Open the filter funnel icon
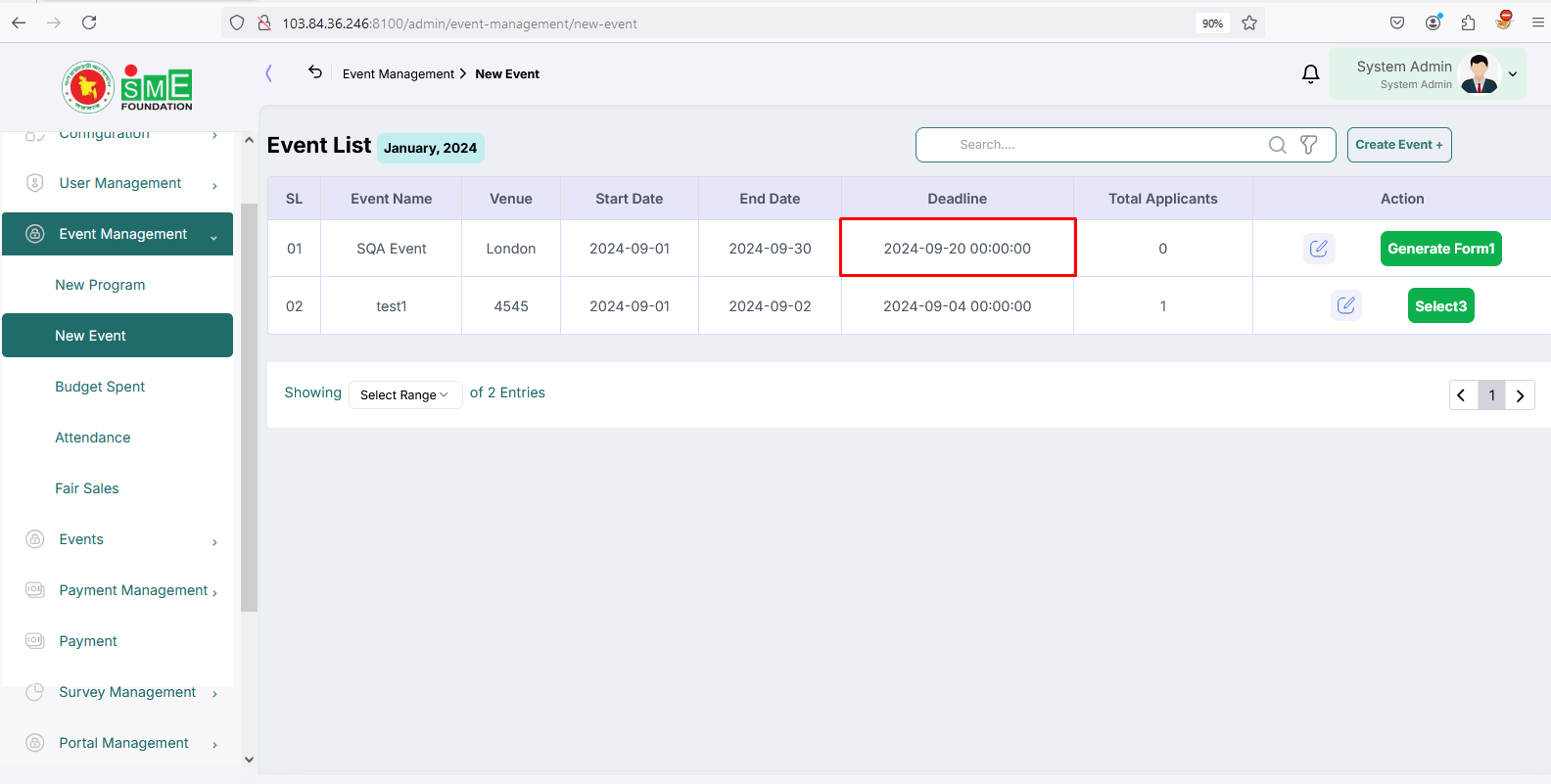Screen dimensions: 1551x784 point(1308,145)
